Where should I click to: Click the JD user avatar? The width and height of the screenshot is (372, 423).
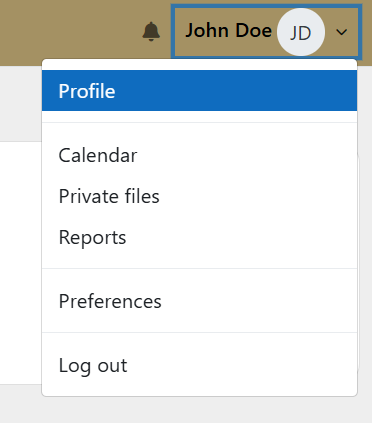[x=301, y=32]
